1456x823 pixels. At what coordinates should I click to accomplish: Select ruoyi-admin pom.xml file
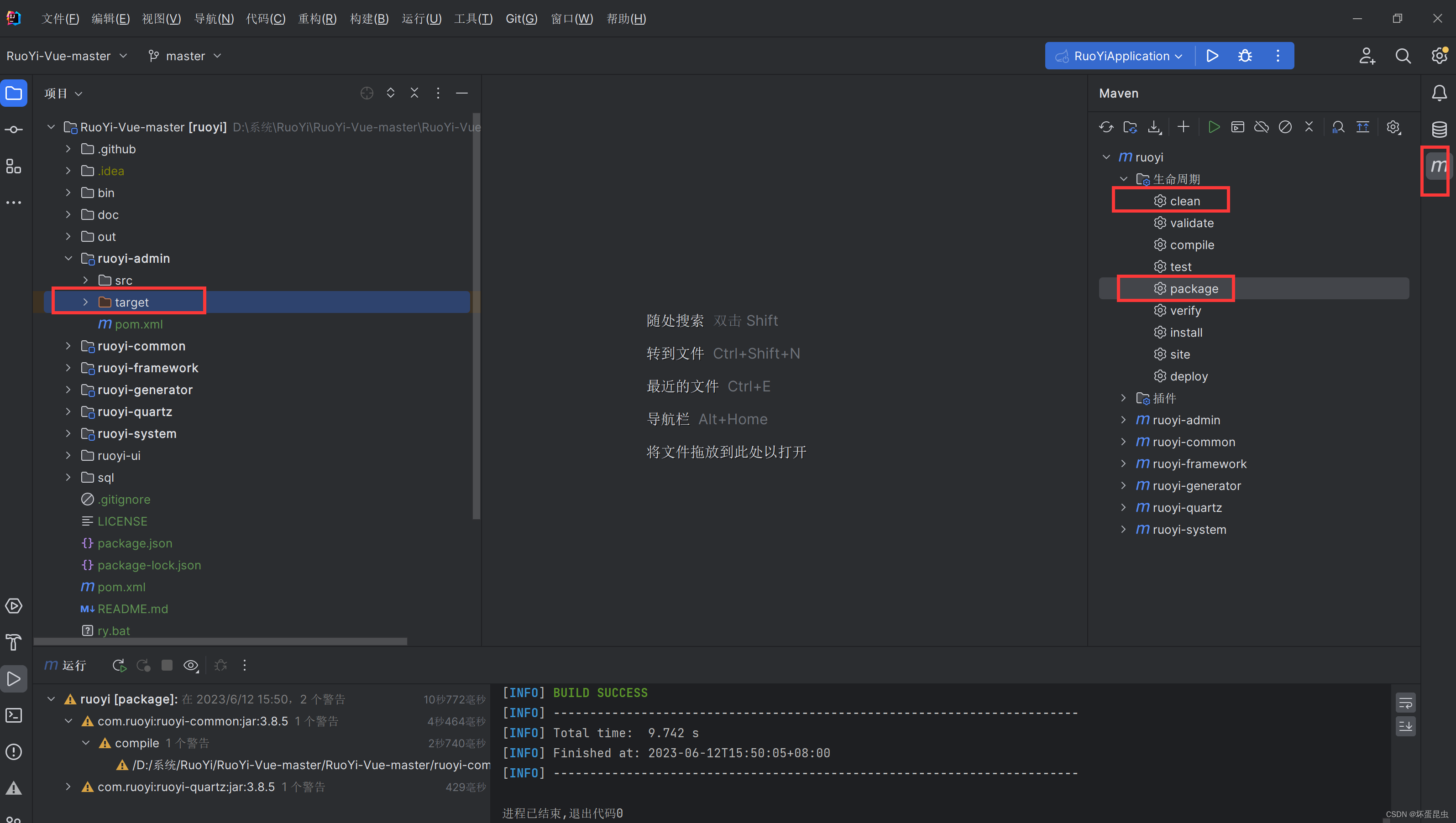(x=131, y=324)
